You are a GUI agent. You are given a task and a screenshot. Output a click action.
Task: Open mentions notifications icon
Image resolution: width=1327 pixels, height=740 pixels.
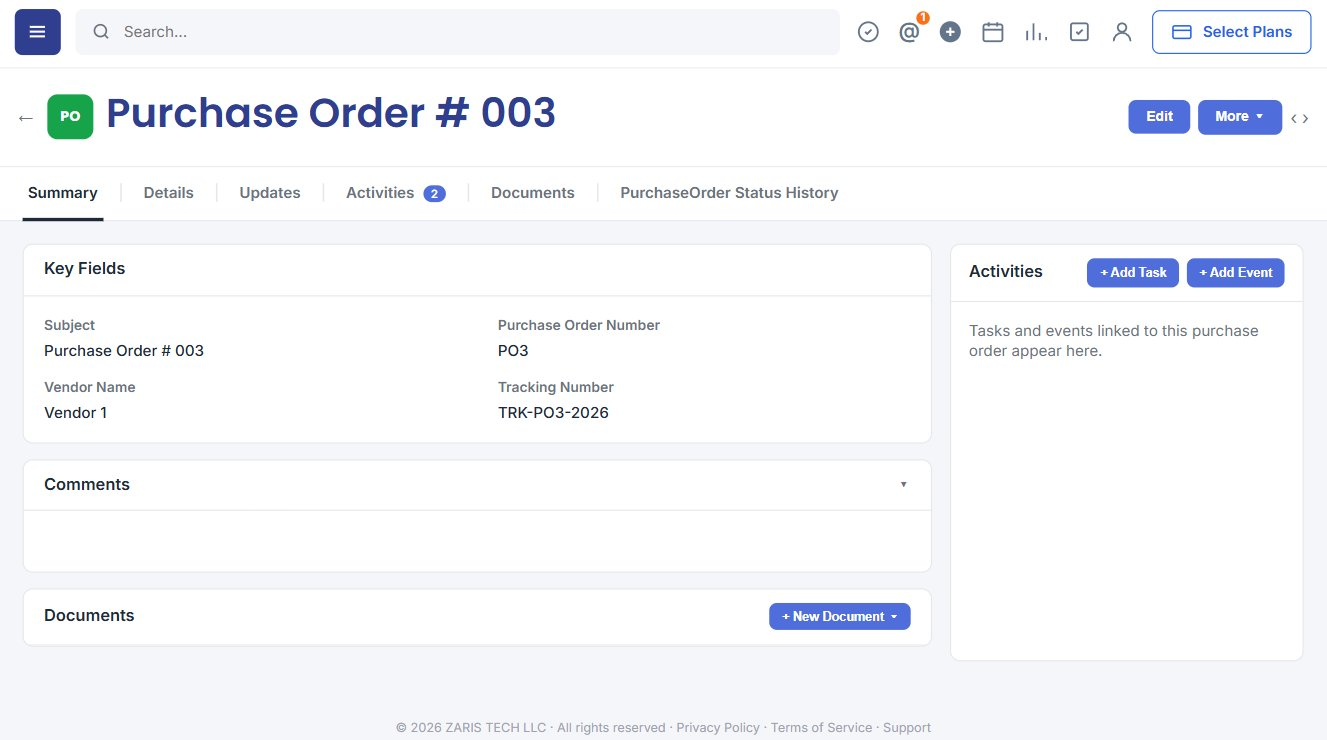click(x=909, y=32)
